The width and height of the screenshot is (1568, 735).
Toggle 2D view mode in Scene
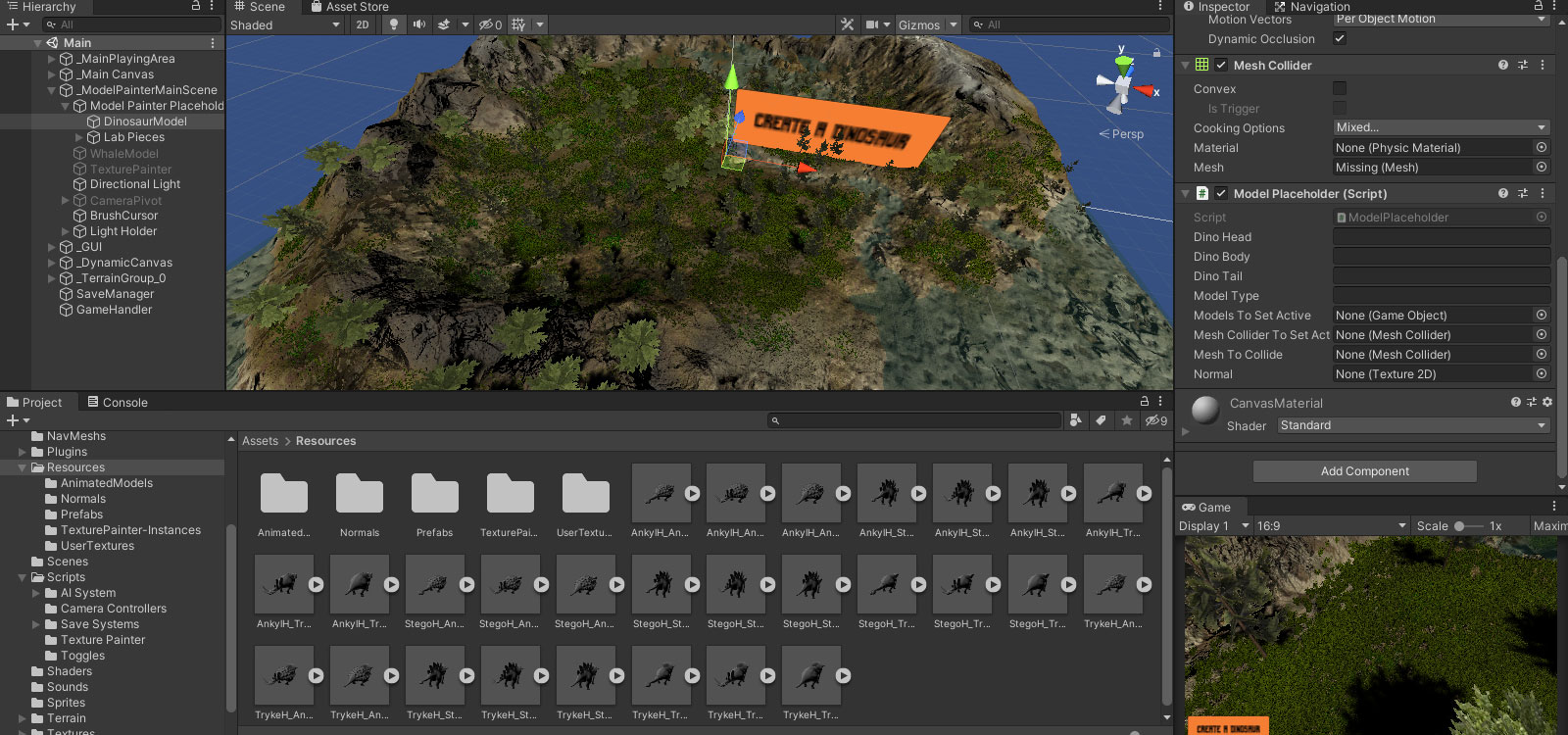363,24
